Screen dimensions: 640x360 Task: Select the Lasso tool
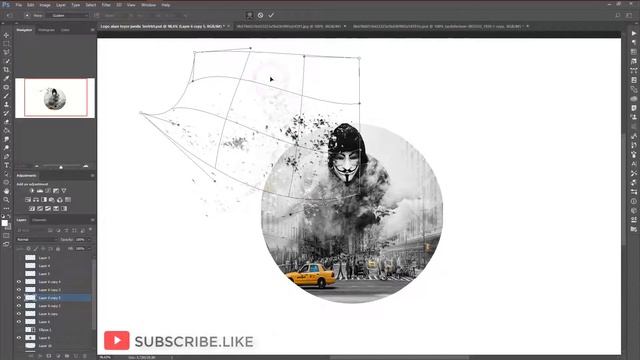6,52
